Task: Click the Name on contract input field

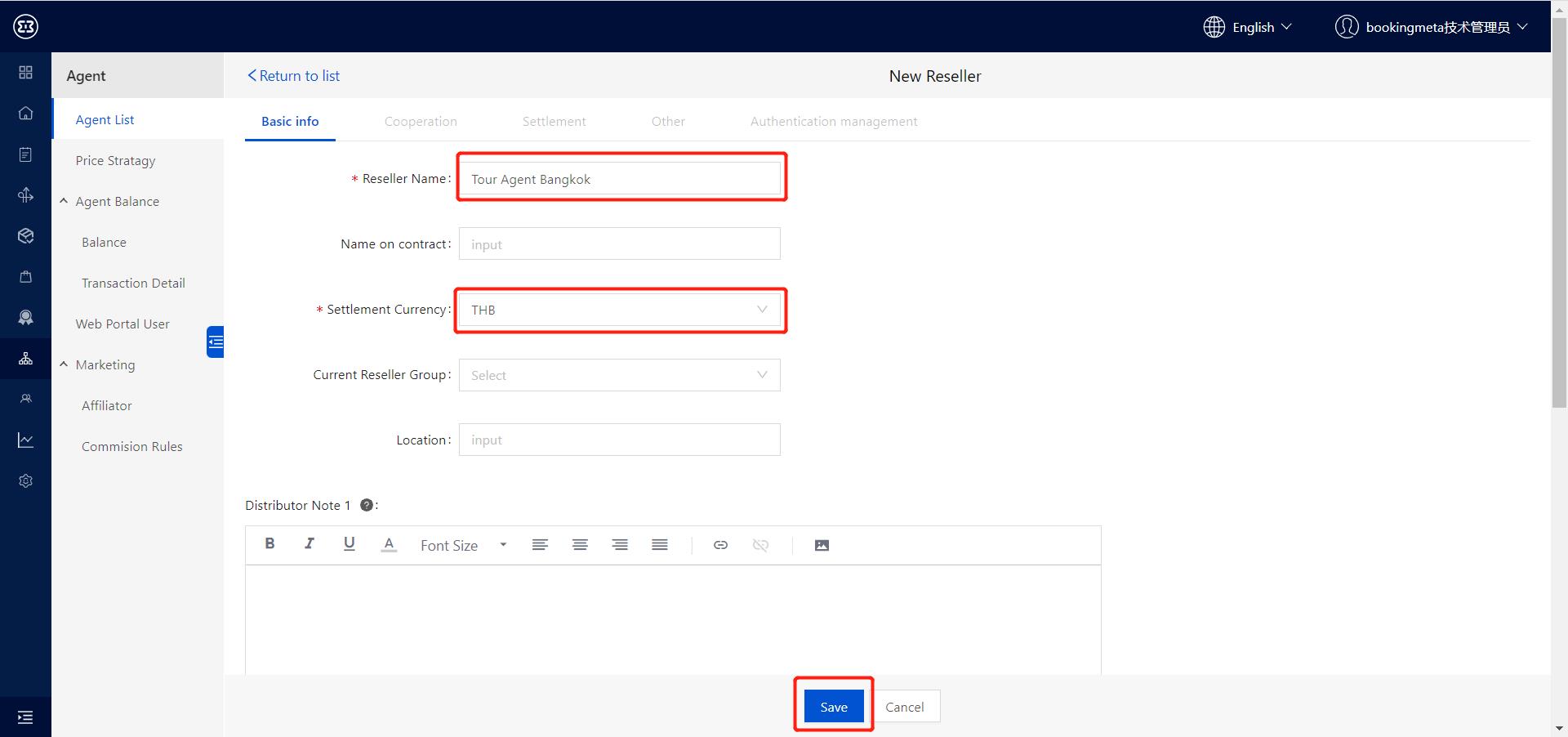Action: 619,244
